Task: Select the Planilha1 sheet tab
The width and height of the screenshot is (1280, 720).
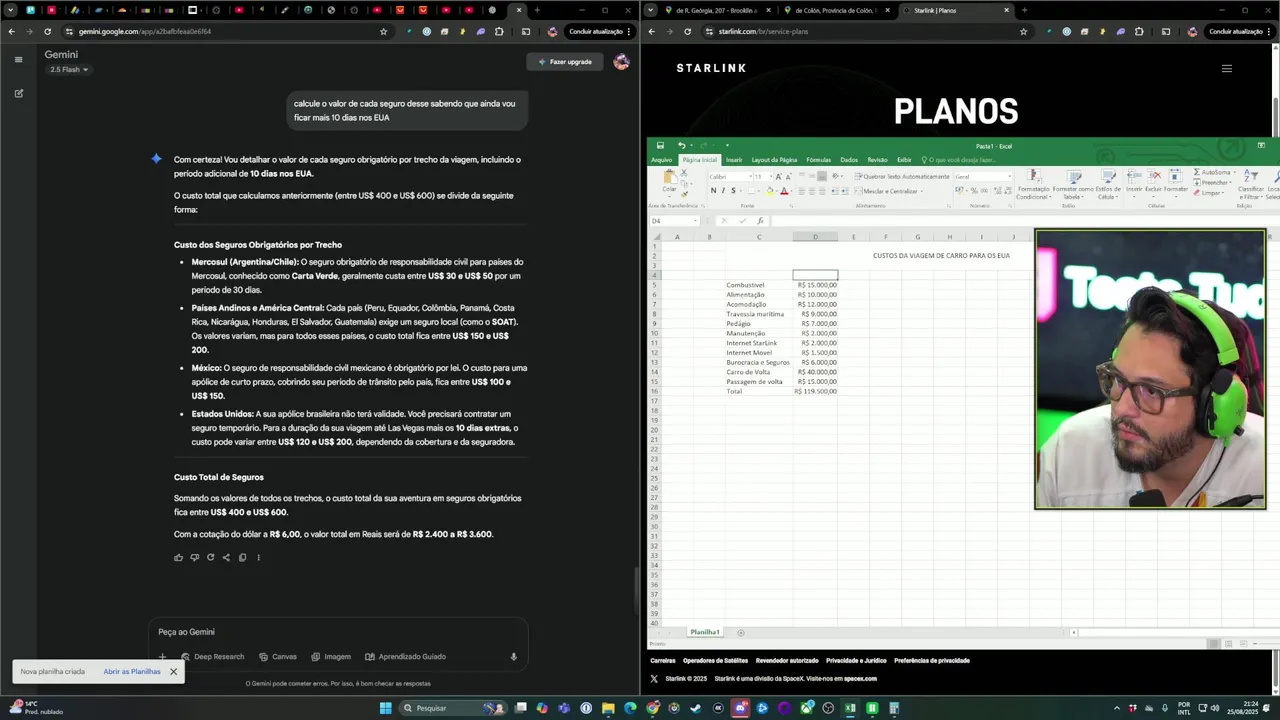Action: pyautogui.click(x=705, y=632)
